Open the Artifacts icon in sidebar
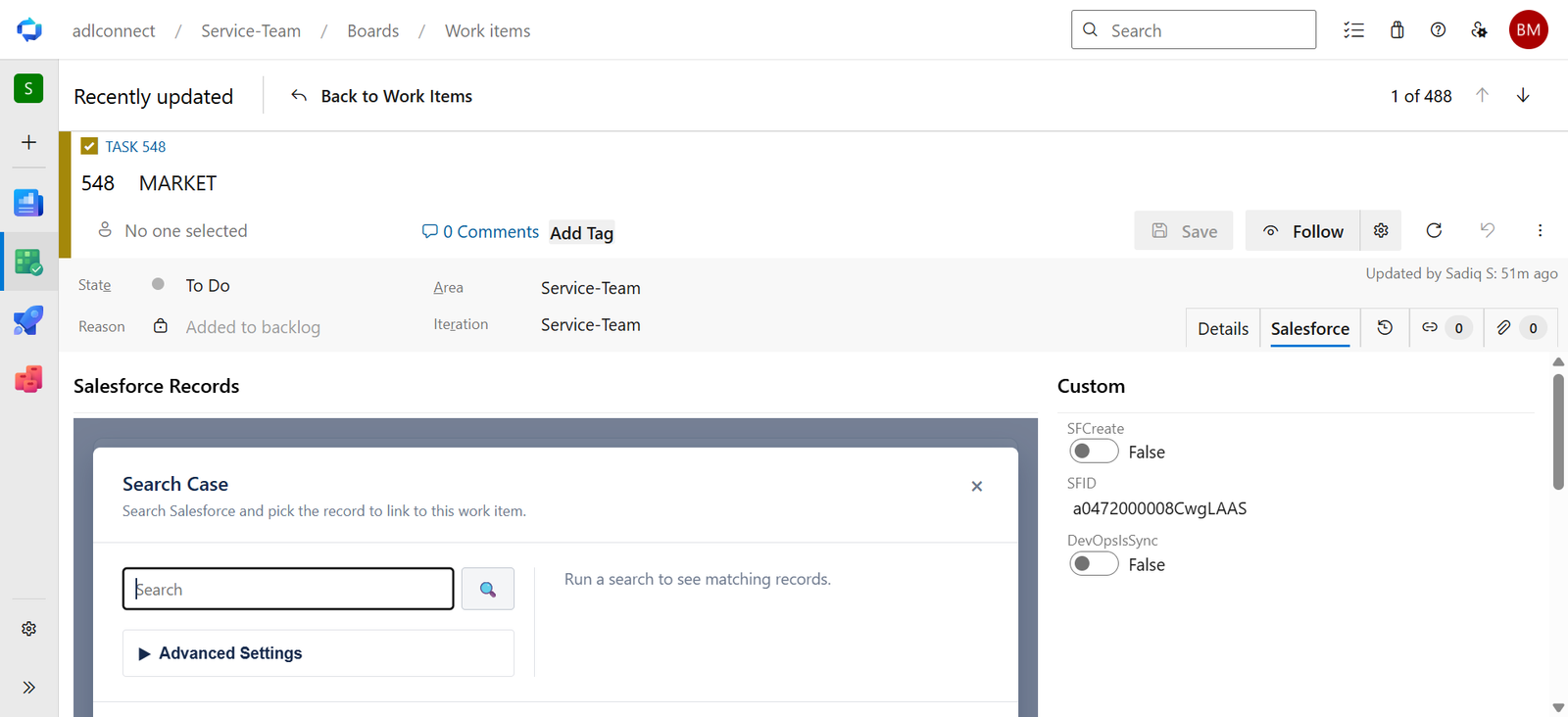 pos(28,379)
